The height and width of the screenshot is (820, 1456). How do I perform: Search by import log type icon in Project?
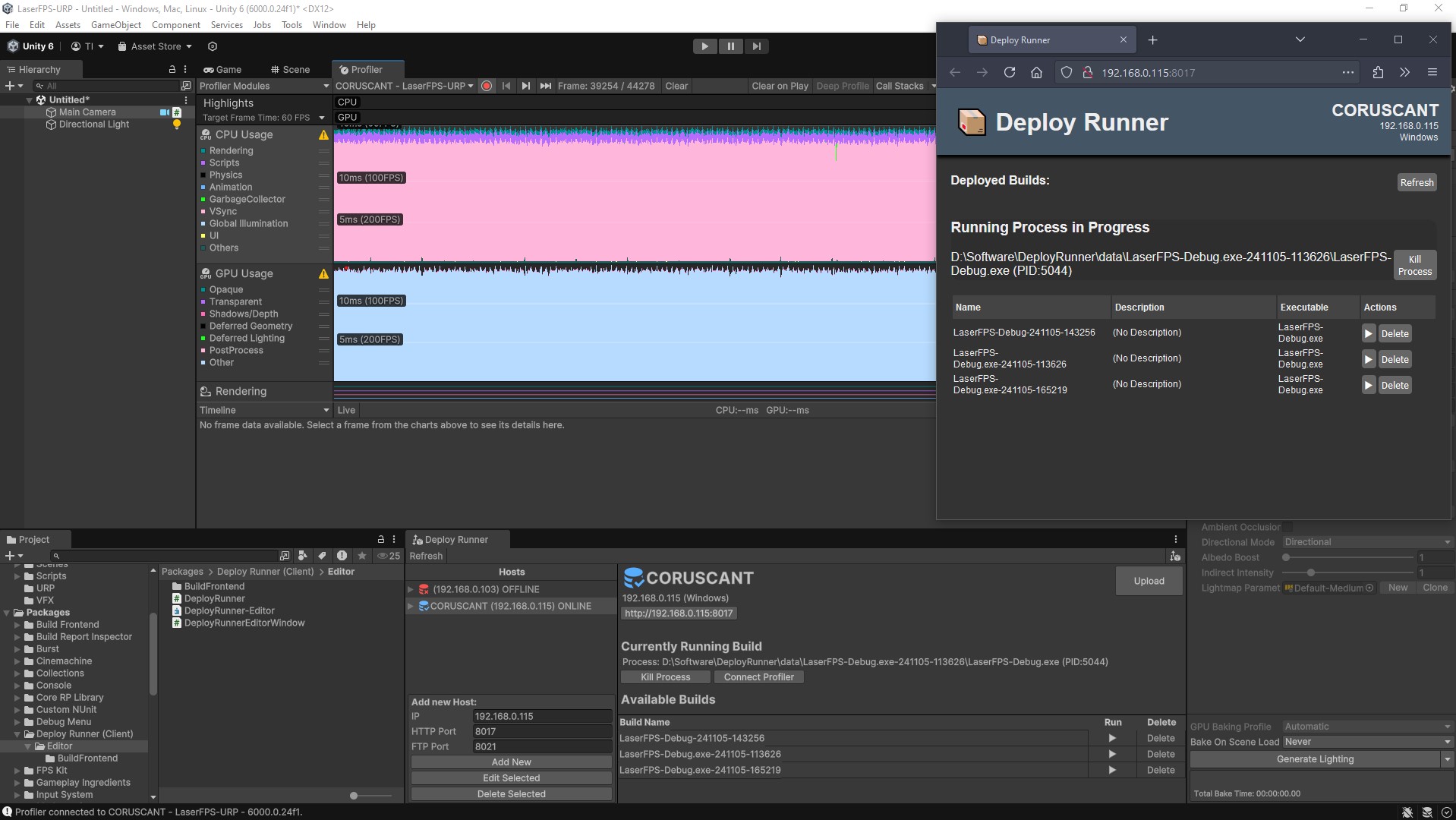[342, 556]
